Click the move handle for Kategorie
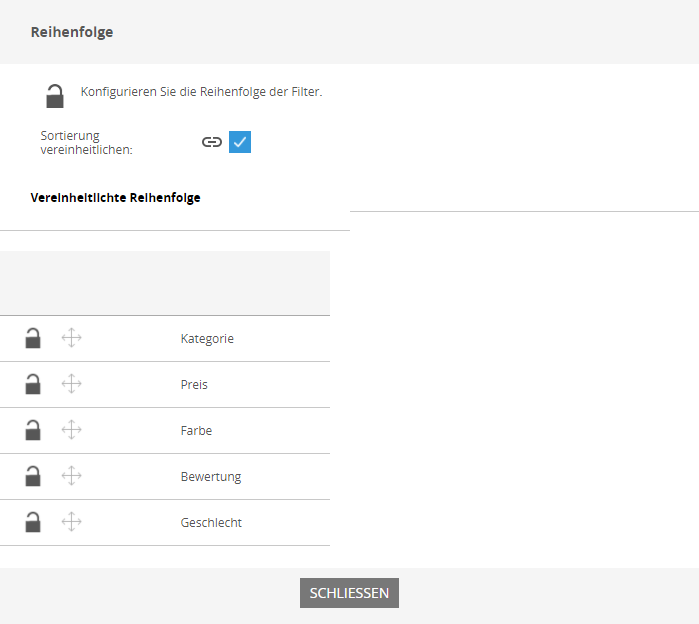699x624 pixels. point(71,338)
